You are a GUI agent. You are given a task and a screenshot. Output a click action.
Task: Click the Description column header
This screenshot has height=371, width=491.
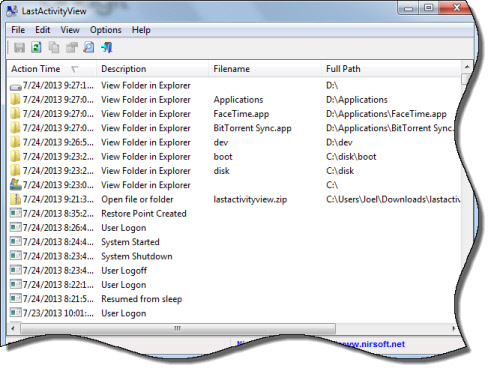pos(153,69)
